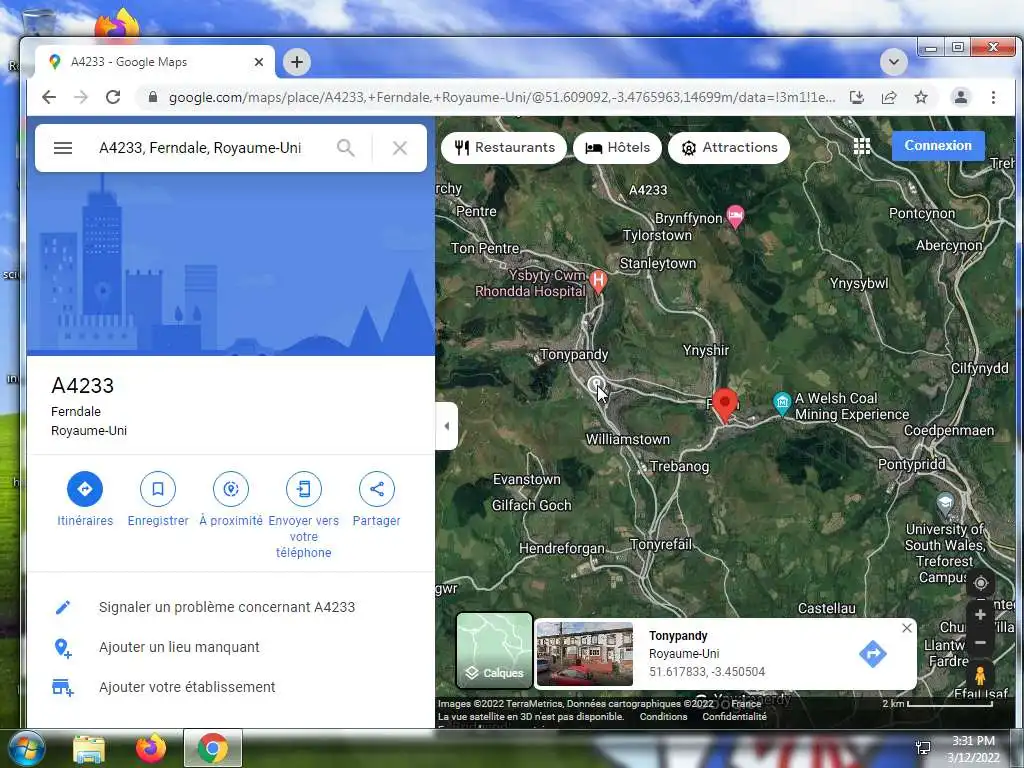Reload the page with the refresh icon
The width and height of the screenshot is (1024, 768).
click(113, 97)
